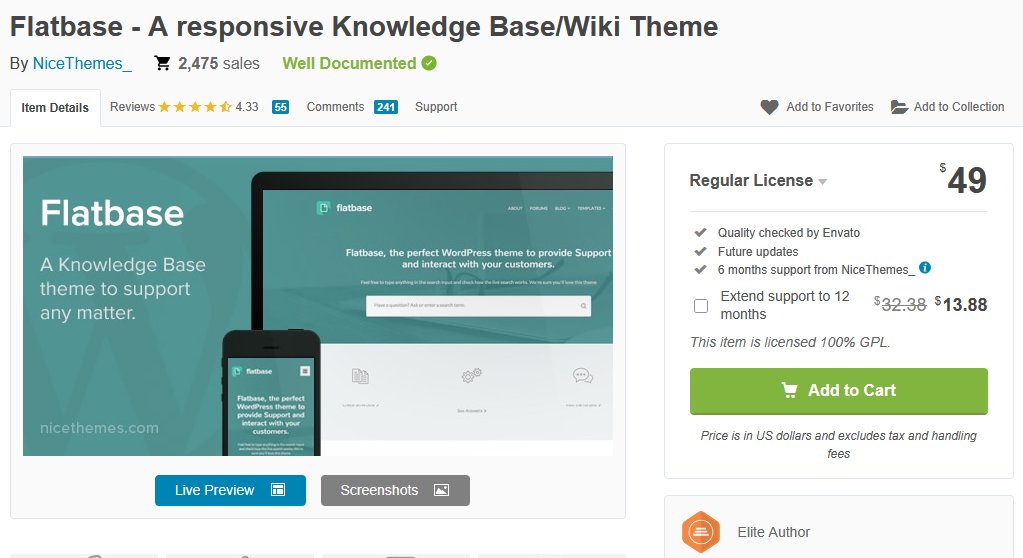The width and height of the screenshot is (1023, 558).
Task: Tick the Extend support to 12 months checkbox
Action: [x=701, y=305]
